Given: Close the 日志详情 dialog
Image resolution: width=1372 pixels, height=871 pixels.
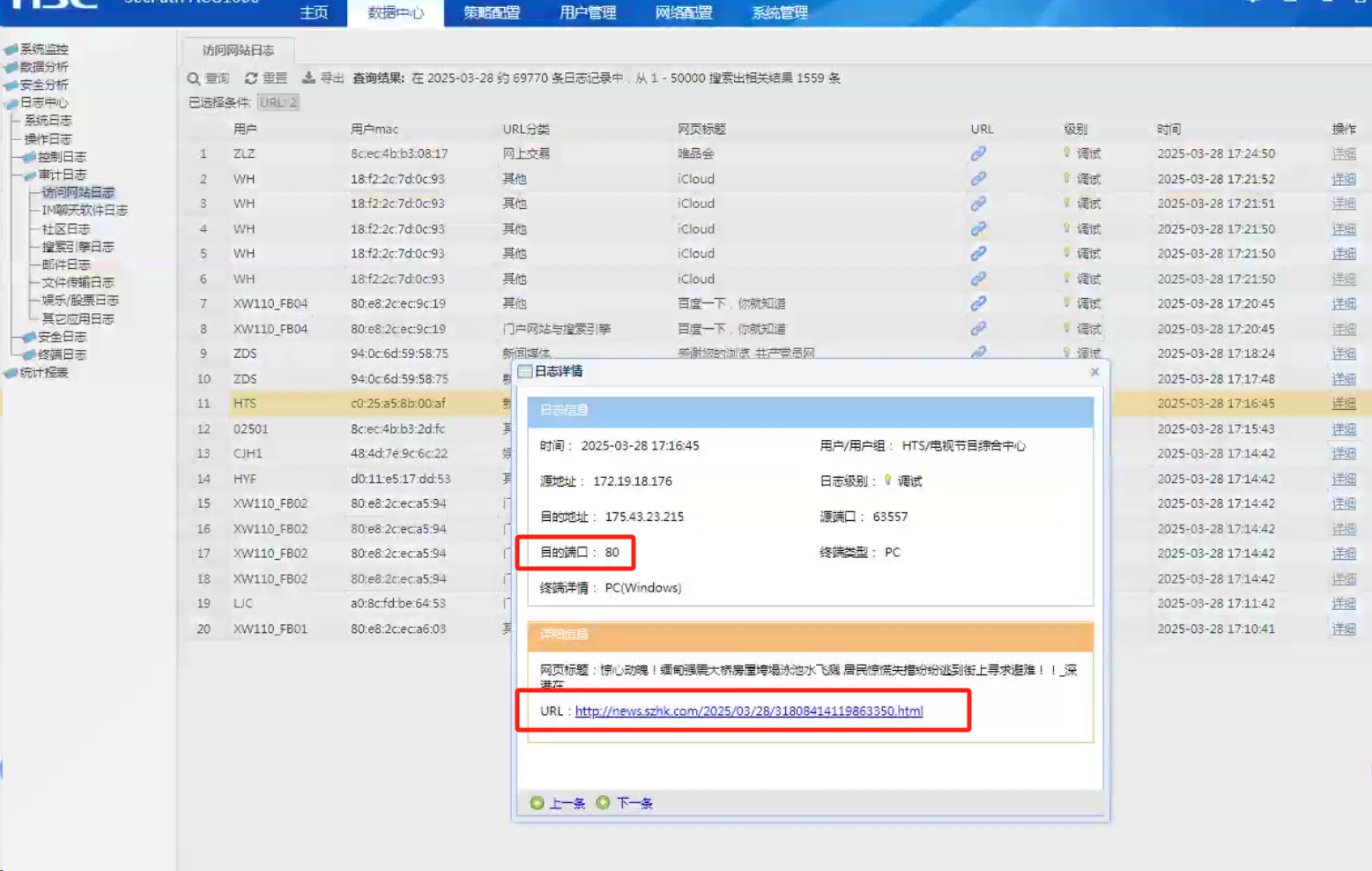Looking at the screenshot, I should [1094, 372].
